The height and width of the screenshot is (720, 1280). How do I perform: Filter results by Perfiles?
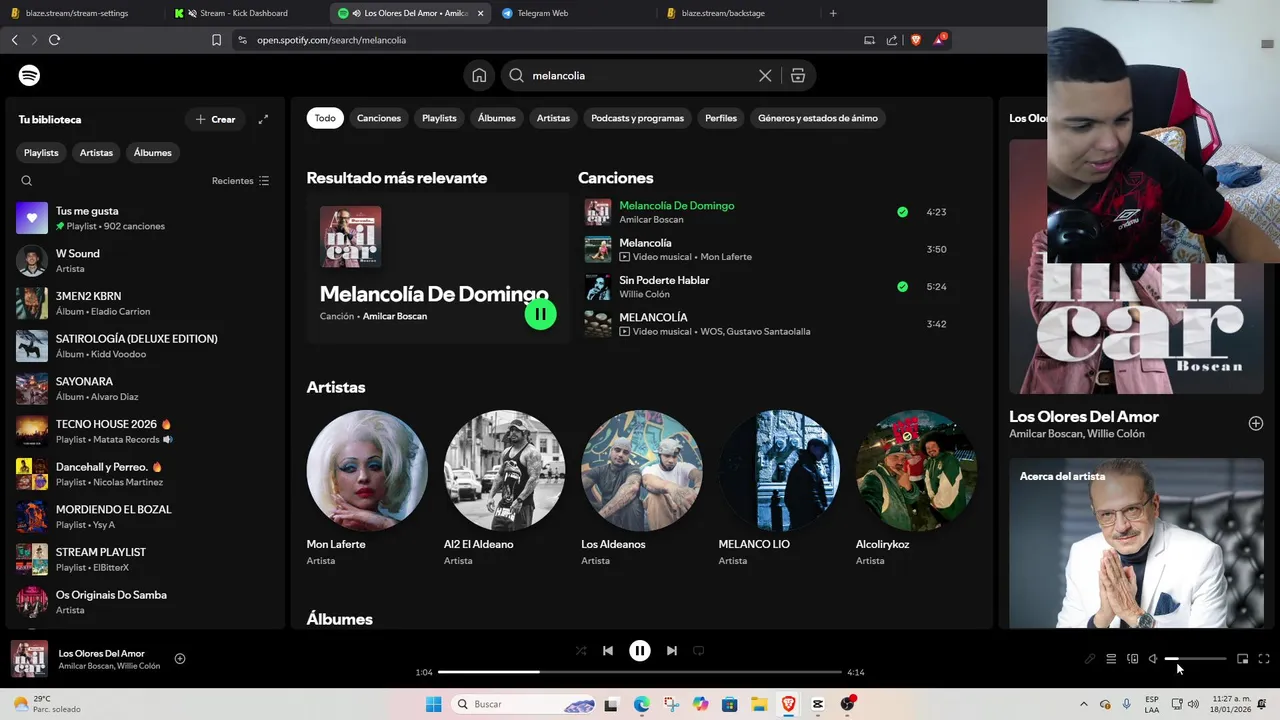coord(721,118)
